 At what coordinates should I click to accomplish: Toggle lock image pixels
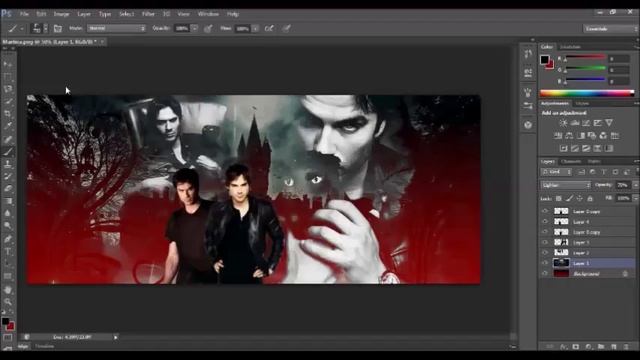[x=569, y=198]
